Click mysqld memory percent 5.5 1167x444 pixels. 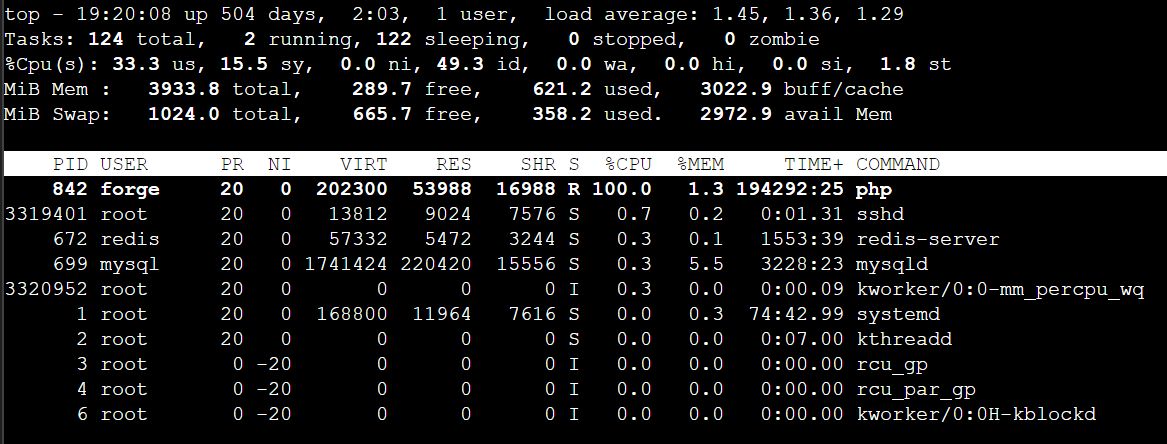706,264
